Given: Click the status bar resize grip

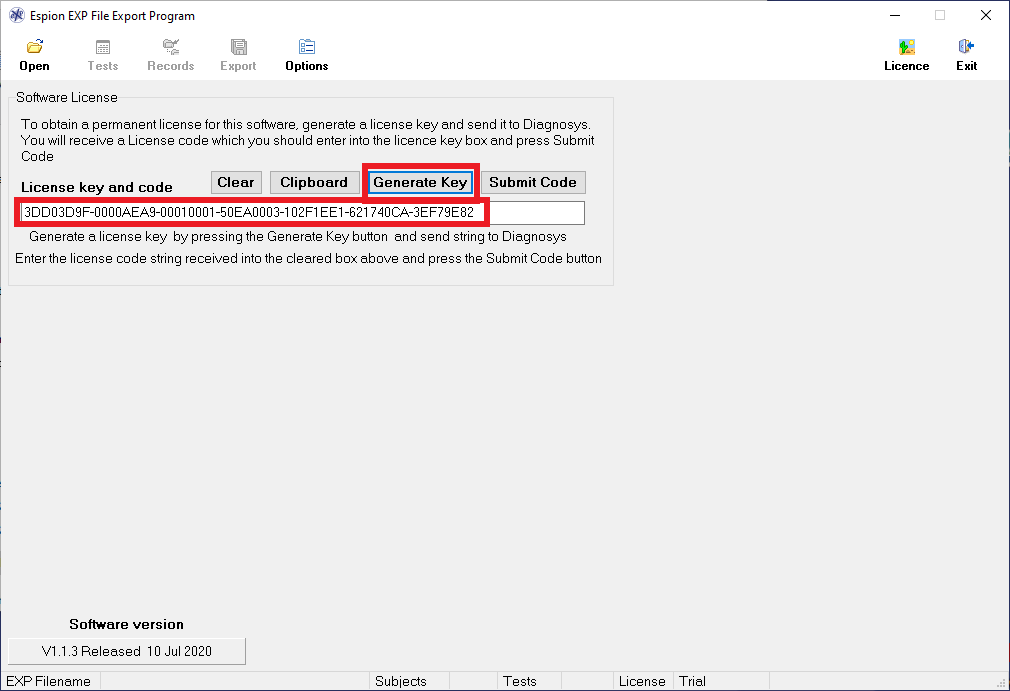Looking at the screenshot, I should (1001, 683).
